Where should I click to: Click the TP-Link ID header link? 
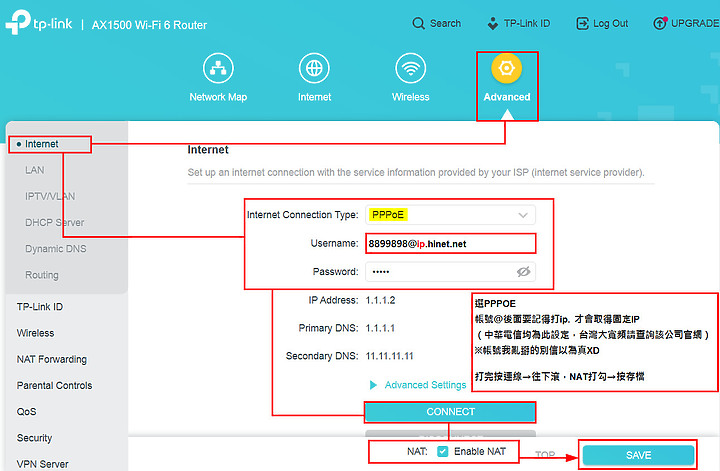pos(527,23)
